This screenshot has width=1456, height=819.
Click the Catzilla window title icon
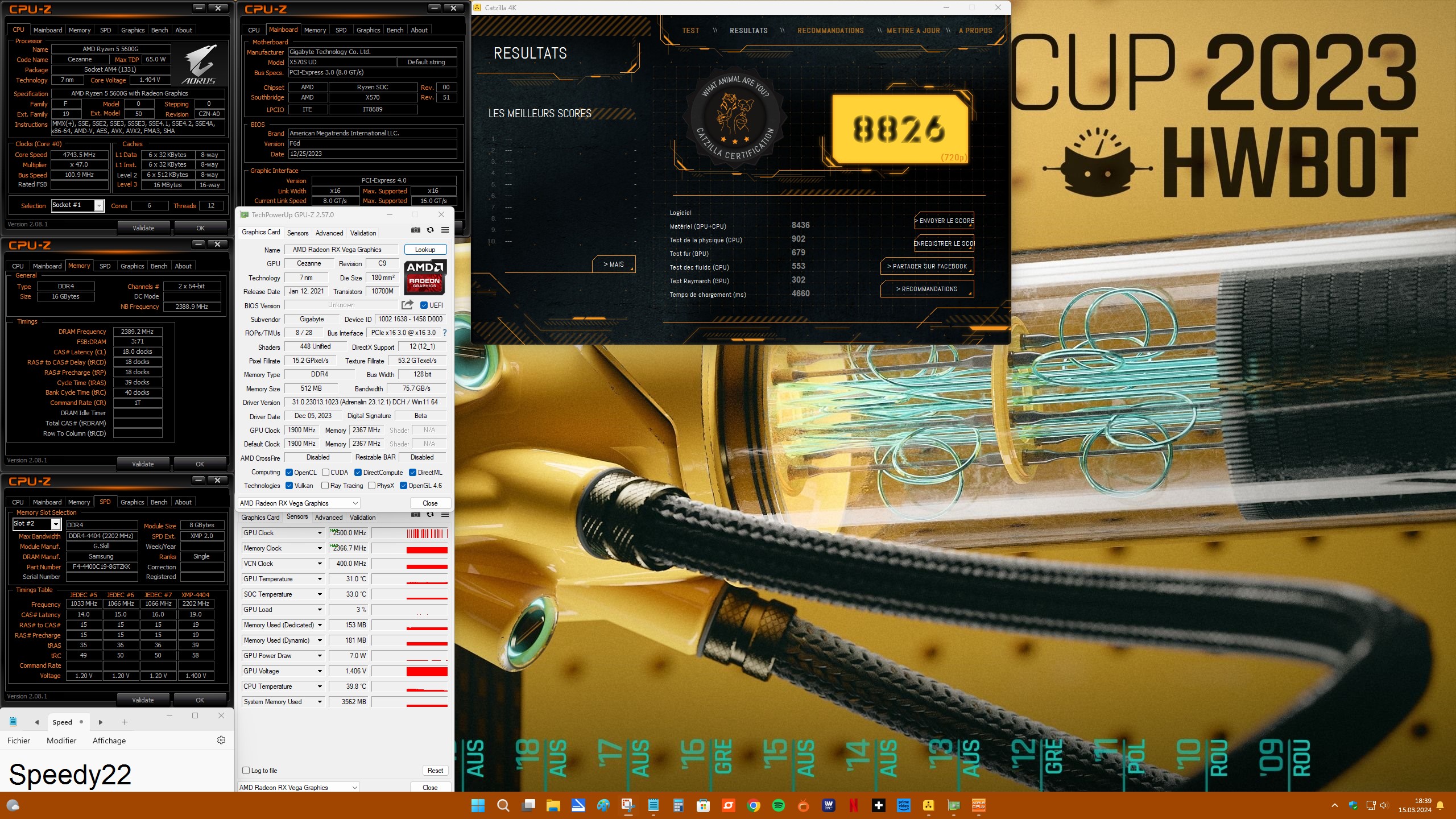pos(478,7)
